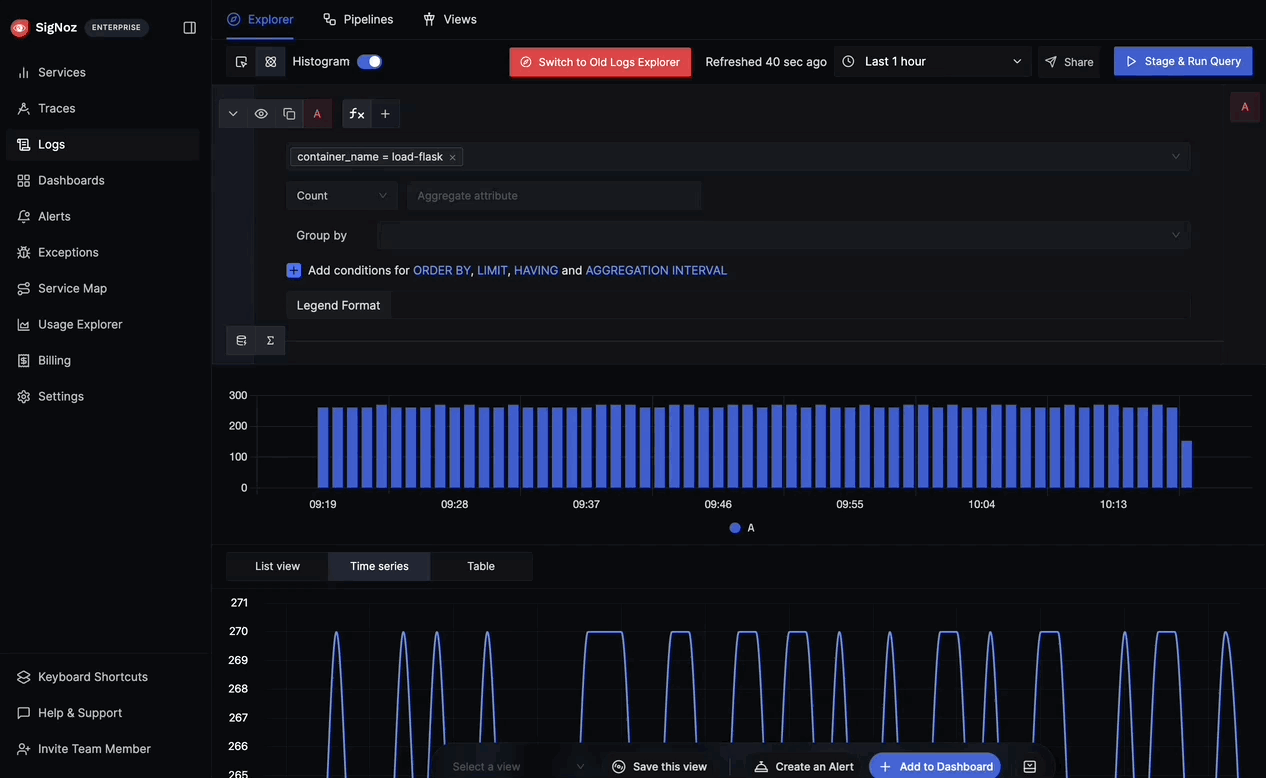Open the Count aggregation dropdown
Viewport: 1266px width, 778px height.
pyautogui.click(x=342, y=196)
